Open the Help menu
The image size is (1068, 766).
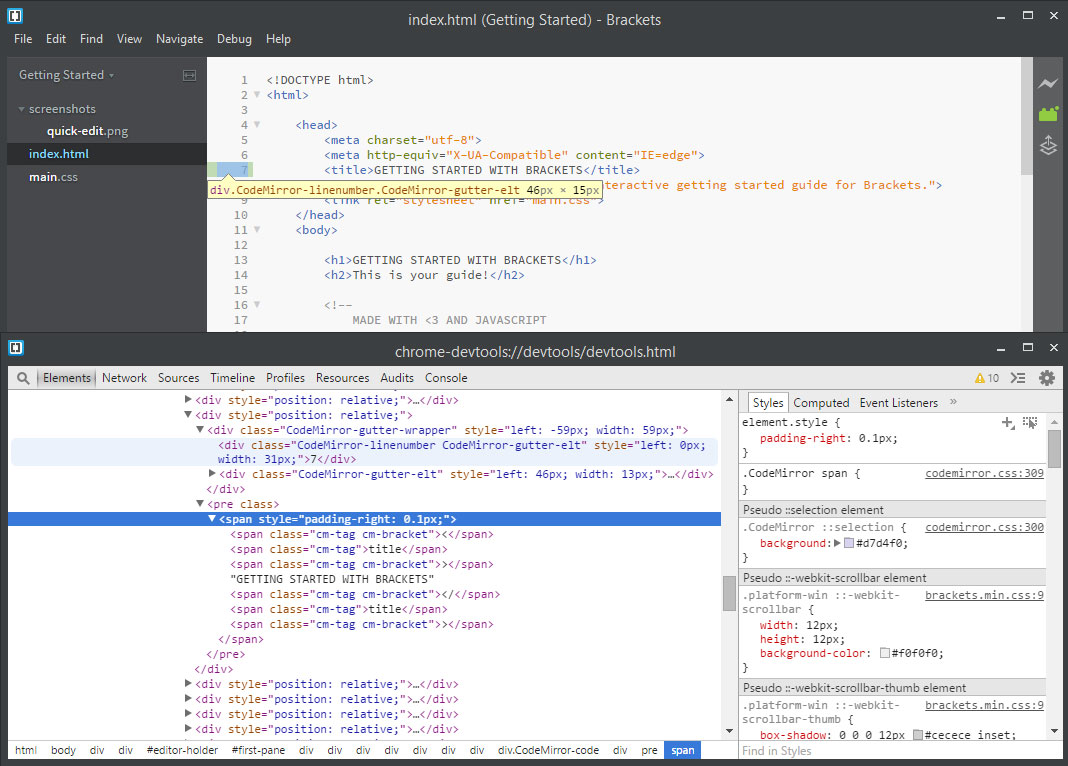(x=278, y=39)
